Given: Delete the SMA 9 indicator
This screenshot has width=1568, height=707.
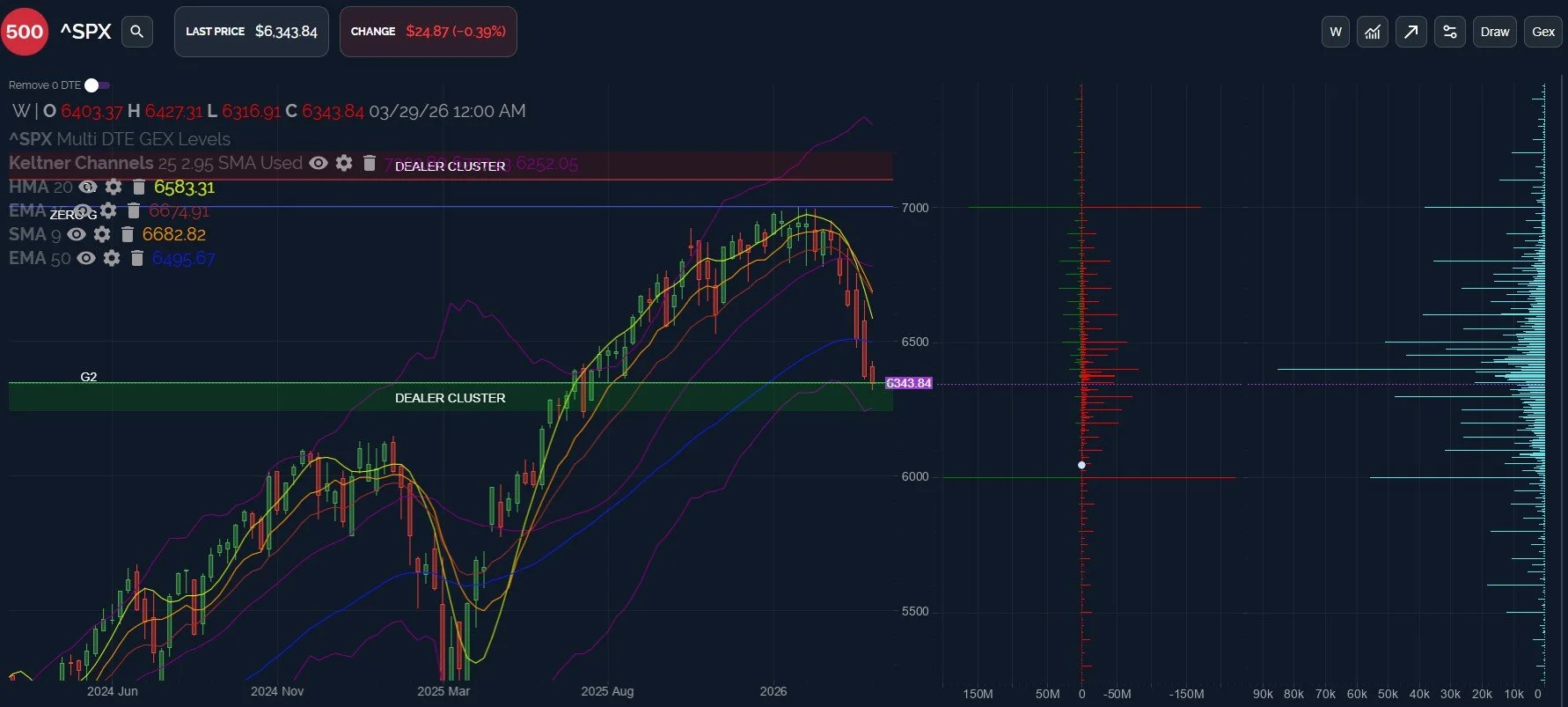Looking at the screenshot, I should click(128, 234).
